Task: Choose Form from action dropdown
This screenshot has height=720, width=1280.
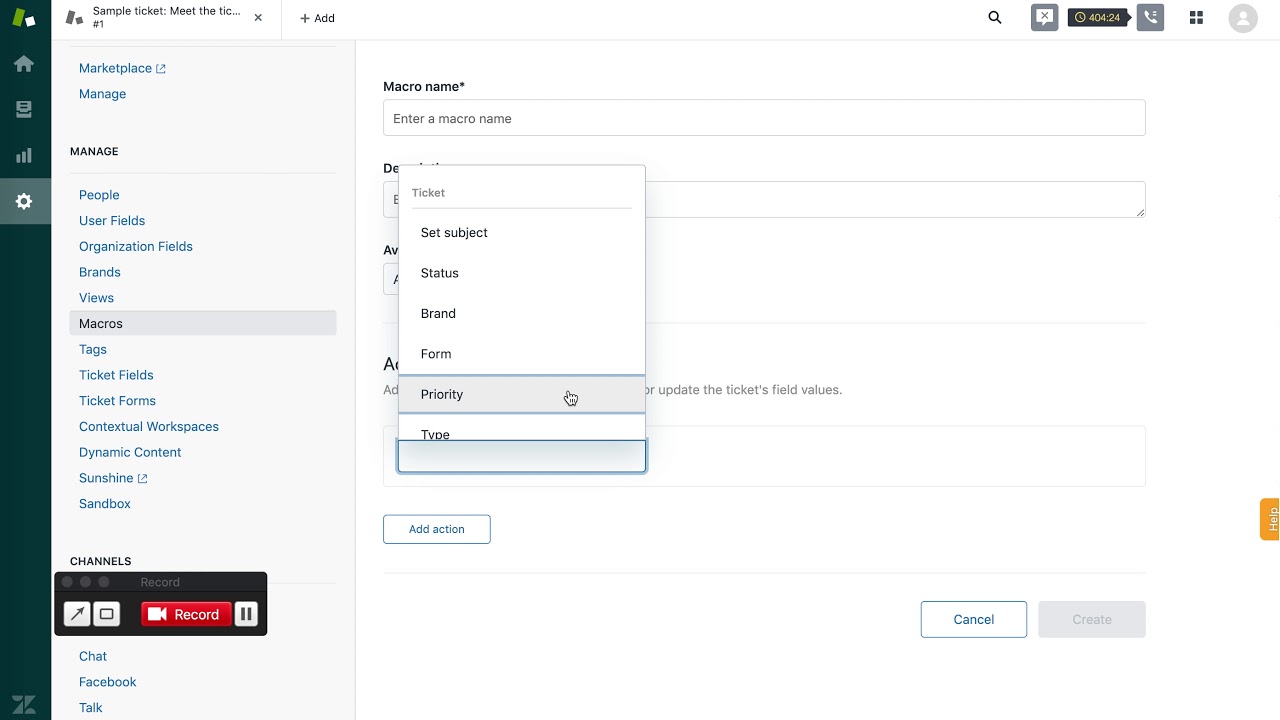Action: click(x=522, y=354)
